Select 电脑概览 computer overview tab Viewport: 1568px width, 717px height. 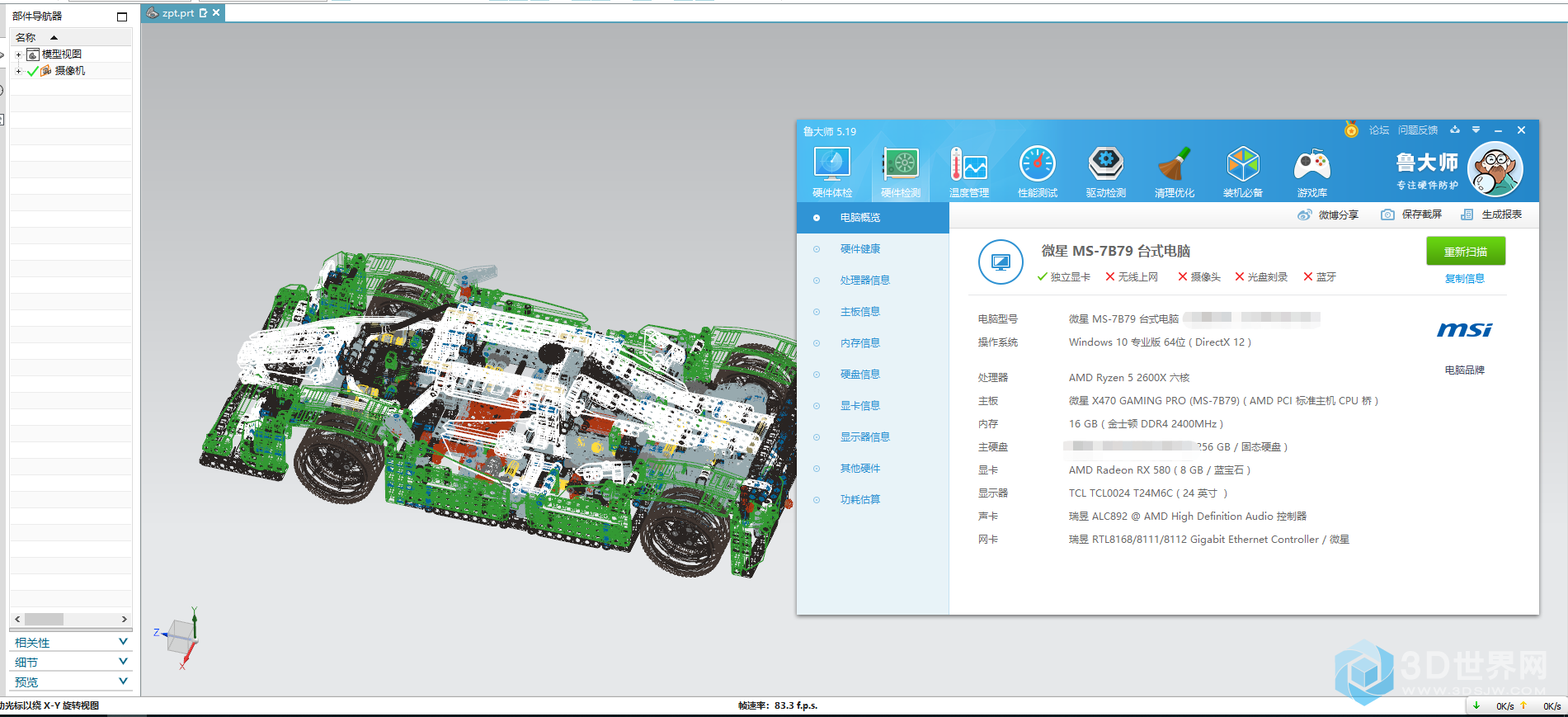[873, 218]
